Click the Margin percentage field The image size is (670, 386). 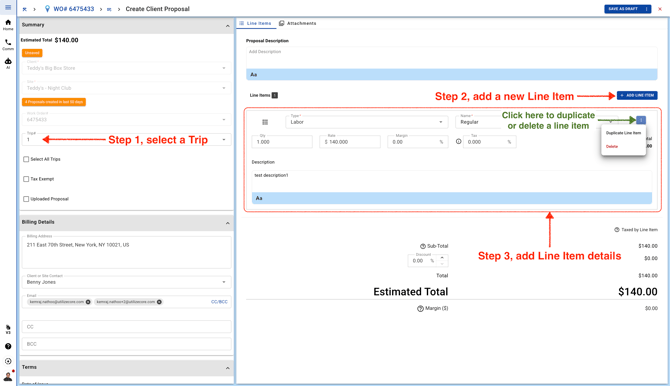pyautogui.click(x=417, y=142)
